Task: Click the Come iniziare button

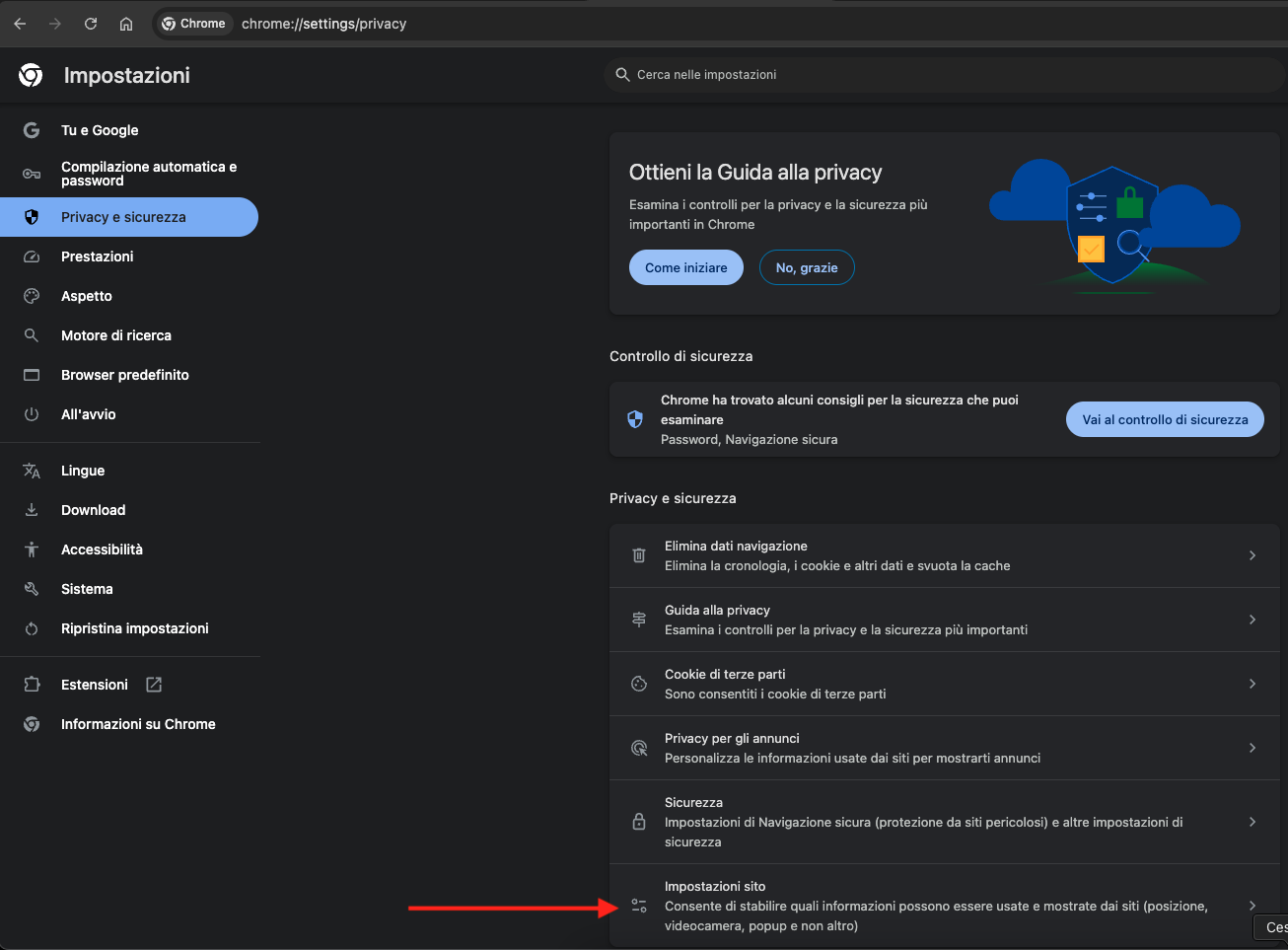Action: point(686,267)
